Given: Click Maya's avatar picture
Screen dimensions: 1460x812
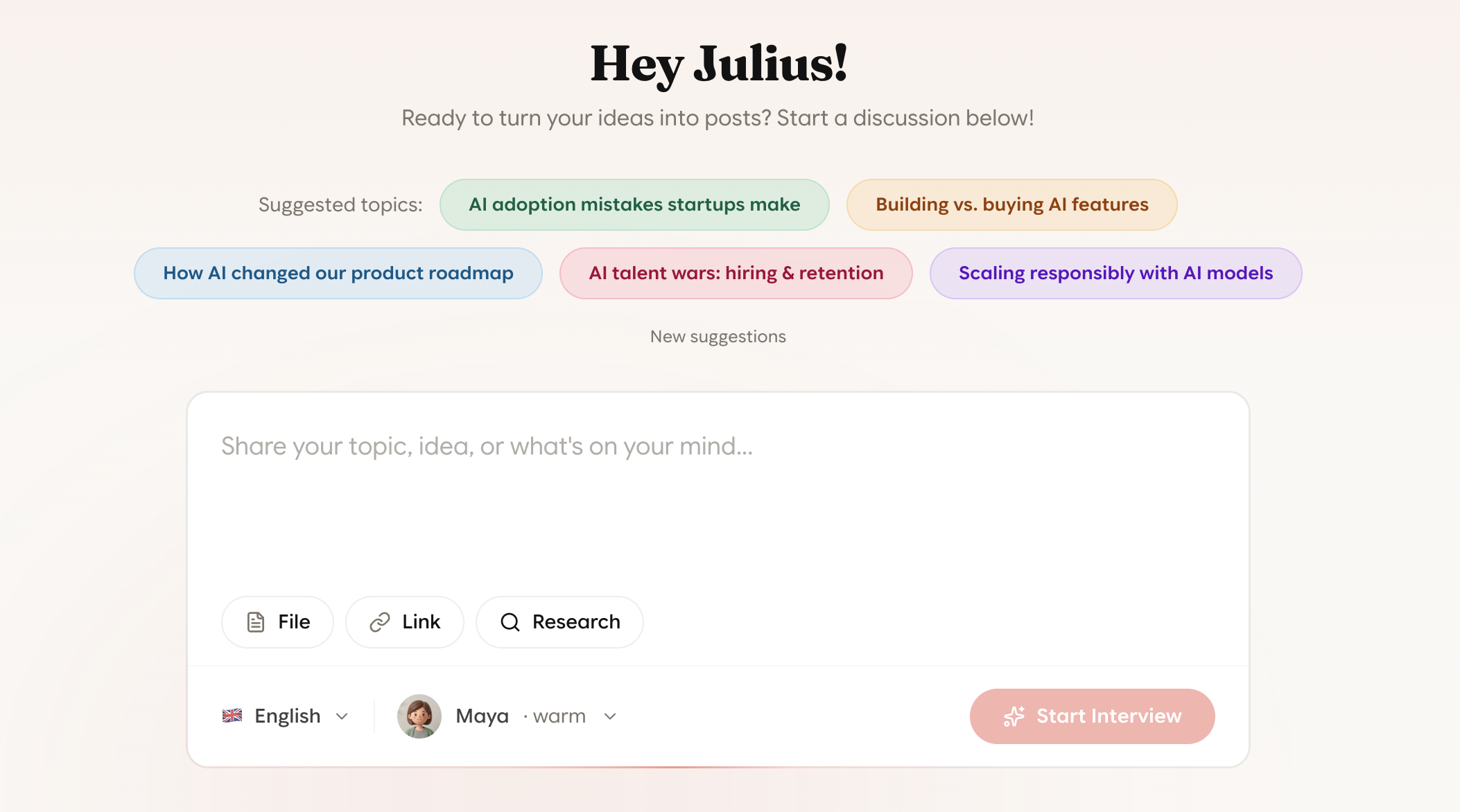Looking at the screenshot, I should 419,716.
